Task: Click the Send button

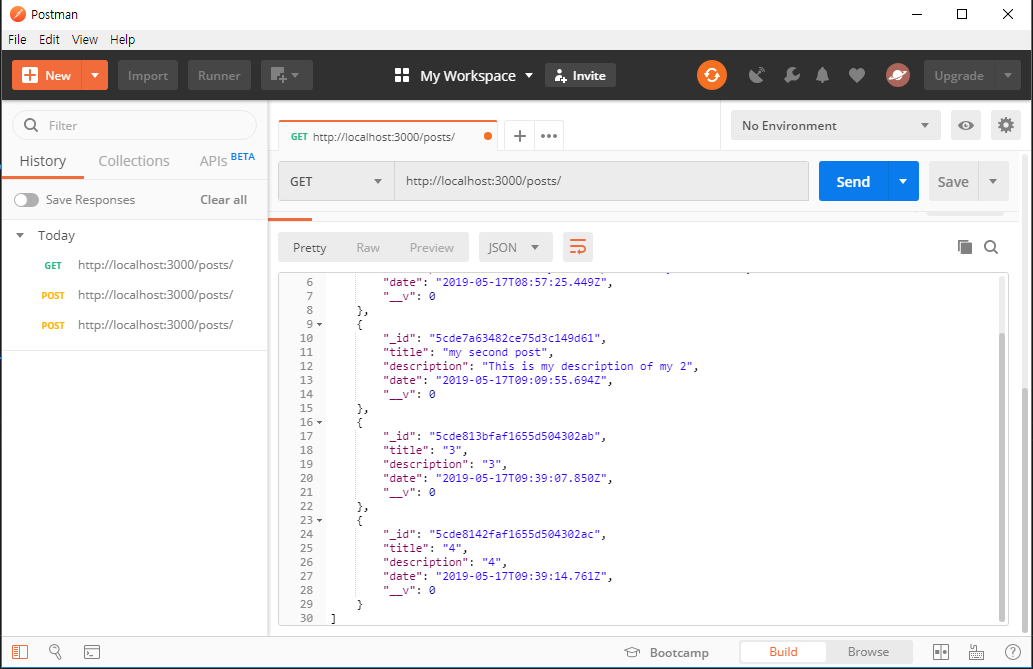Action: [853, 181]
